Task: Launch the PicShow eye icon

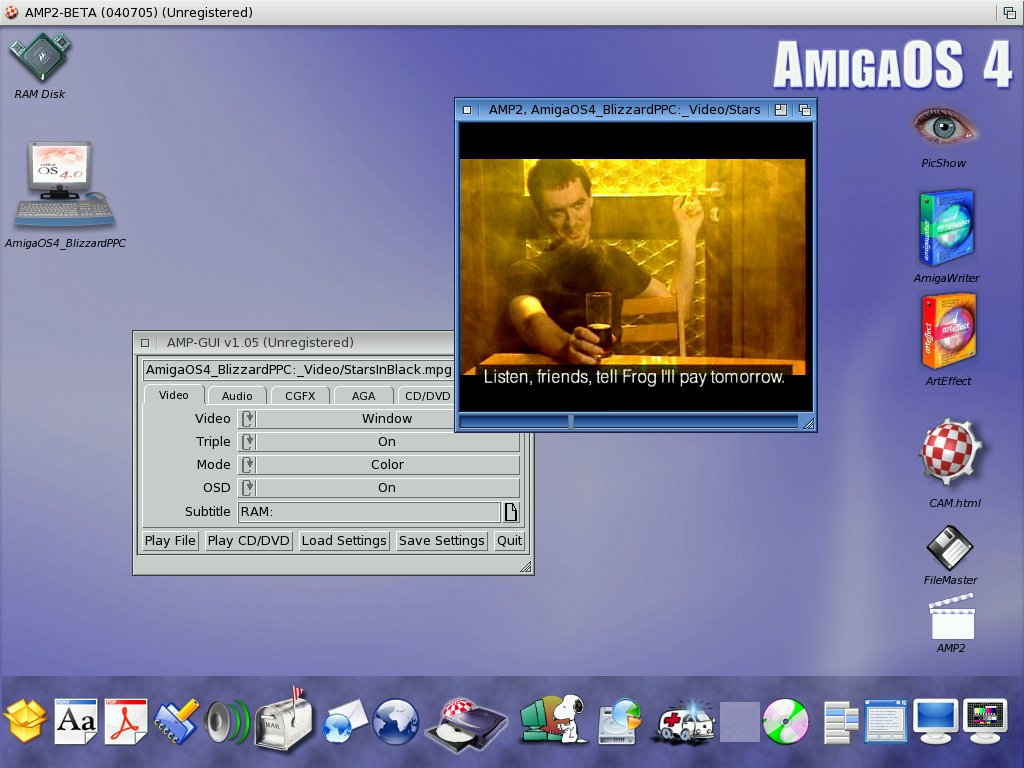Action: tap(944, 127)
